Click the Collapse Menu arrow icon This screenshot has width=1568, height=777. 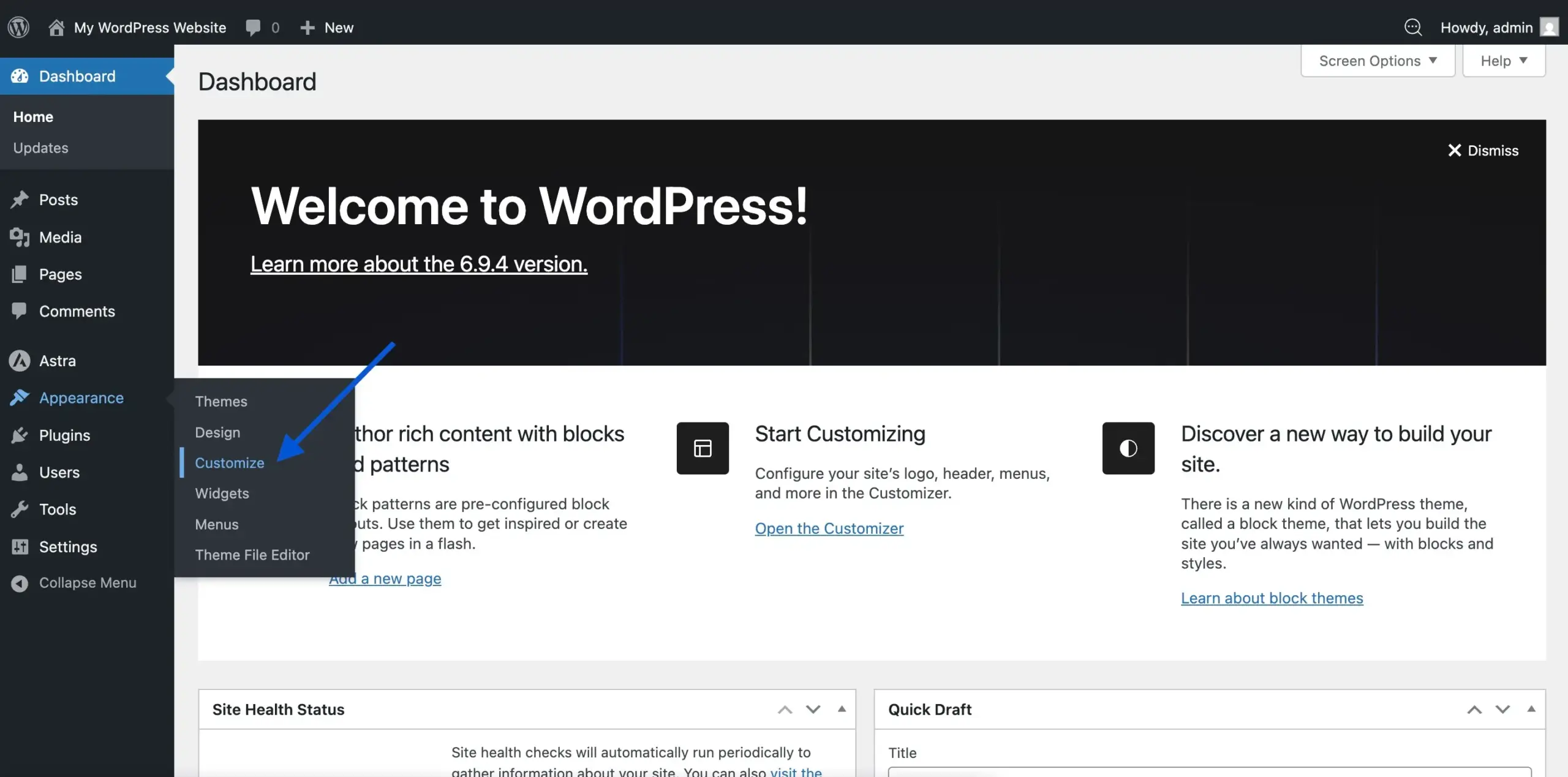[x=20, y=584]
